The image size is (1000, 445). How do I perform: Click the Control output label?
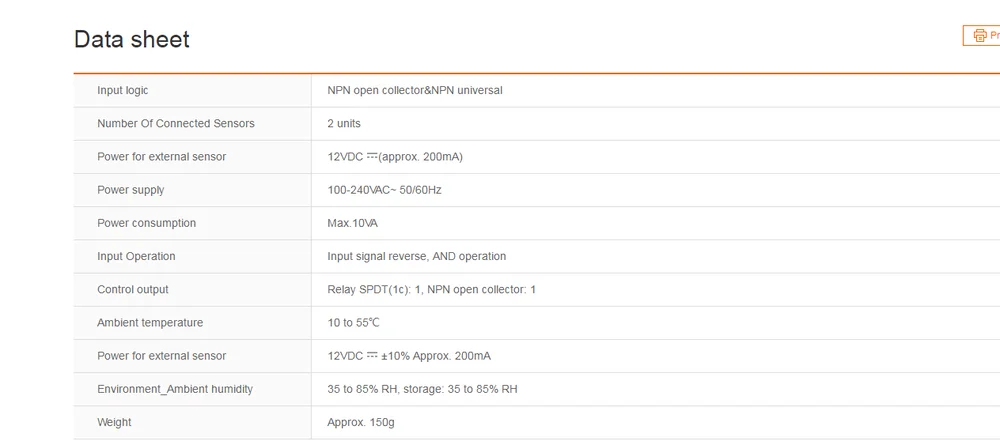click(x=133, y=289)
